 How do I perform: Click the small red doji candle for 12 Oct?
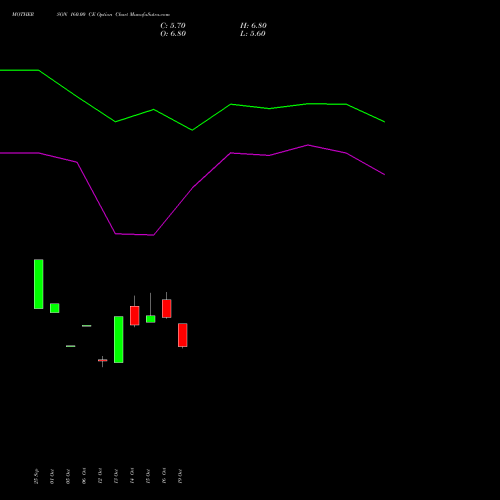click(x=103, y=360)
